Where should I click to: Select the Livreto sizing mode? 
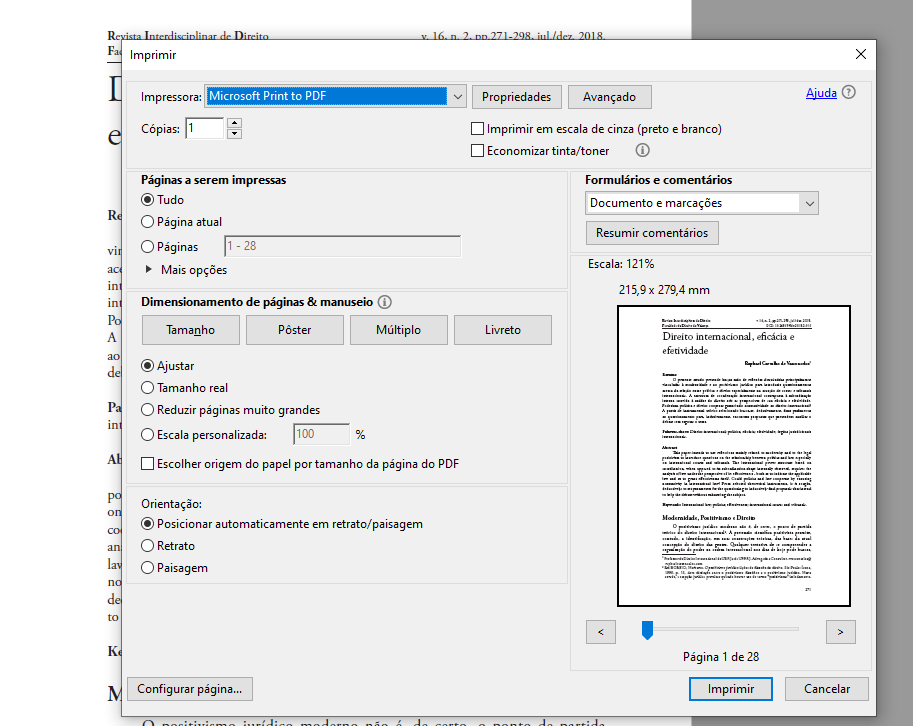coord(503,330)
